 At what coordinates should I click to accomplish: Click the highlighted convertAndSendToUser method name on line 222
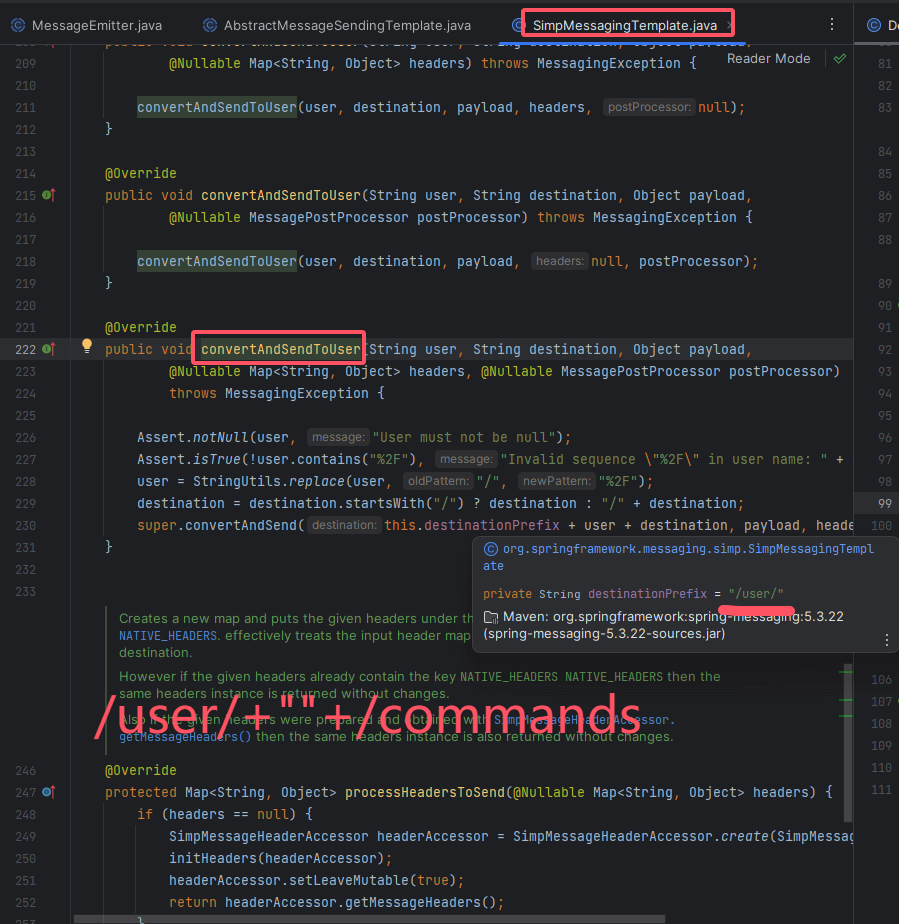point(280,349)
